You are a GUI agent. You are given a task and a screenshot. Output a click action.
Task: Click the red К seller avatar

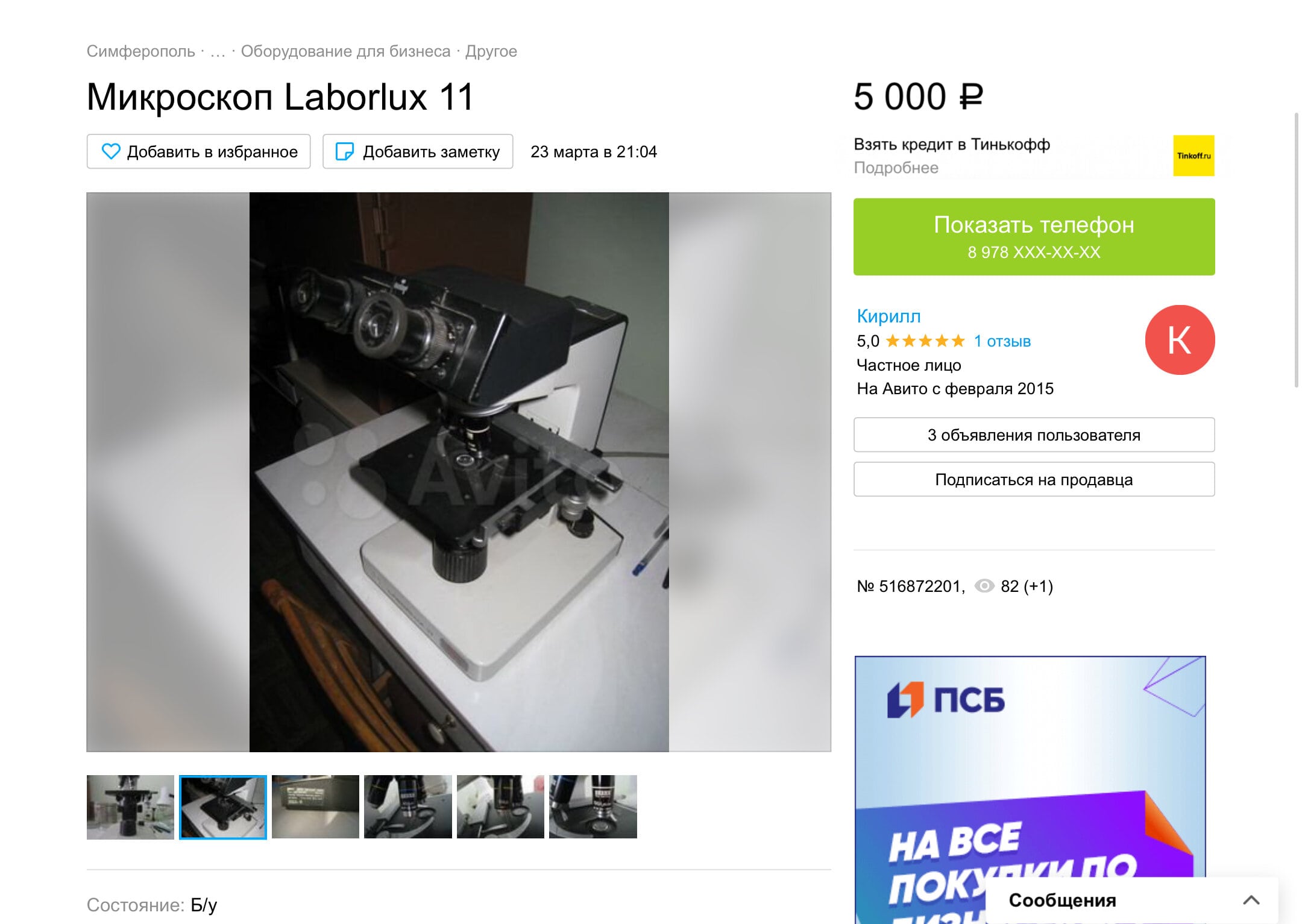(x=1180, y=340)
